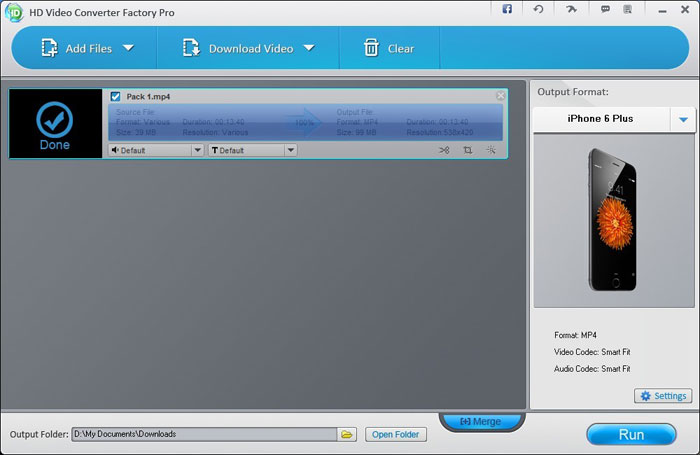This screenshot has height=455, width=700.
Task: Browse output folder with the folder icon
Action: (347, 434)
